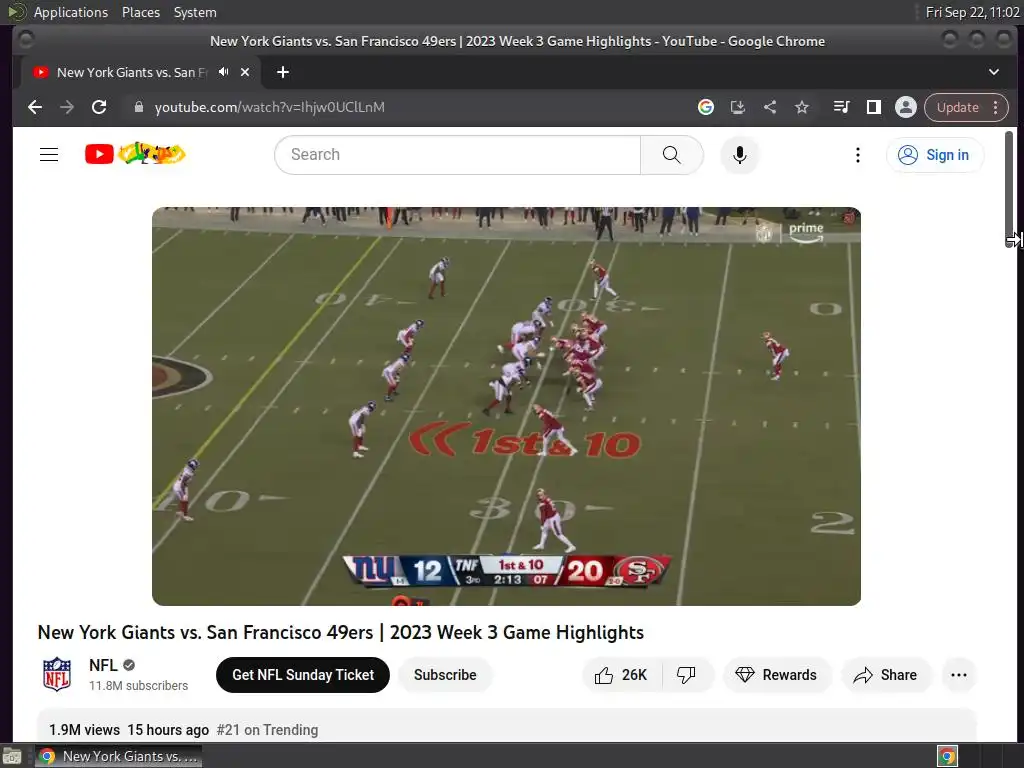Open the Rewards button

tap(776, 675)
